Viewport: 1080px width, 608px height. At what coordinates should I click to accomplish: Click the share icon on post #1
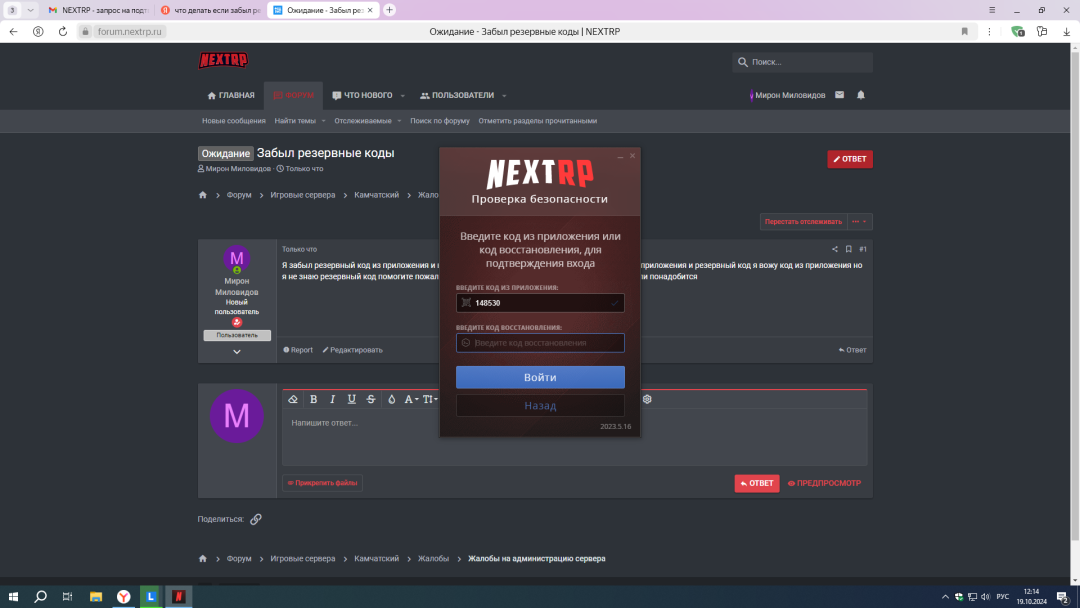tap(835, 249)
